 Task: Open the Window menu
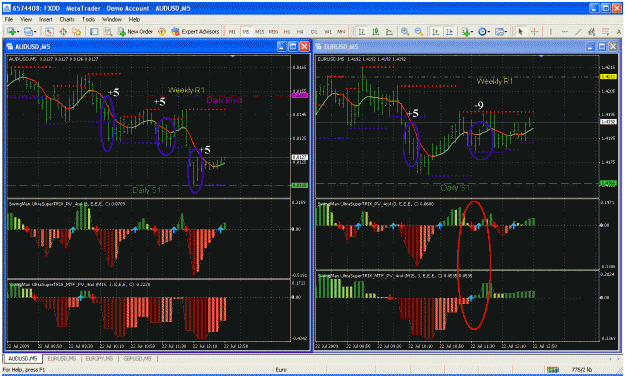pyautogui.click(x=112, y=19)
